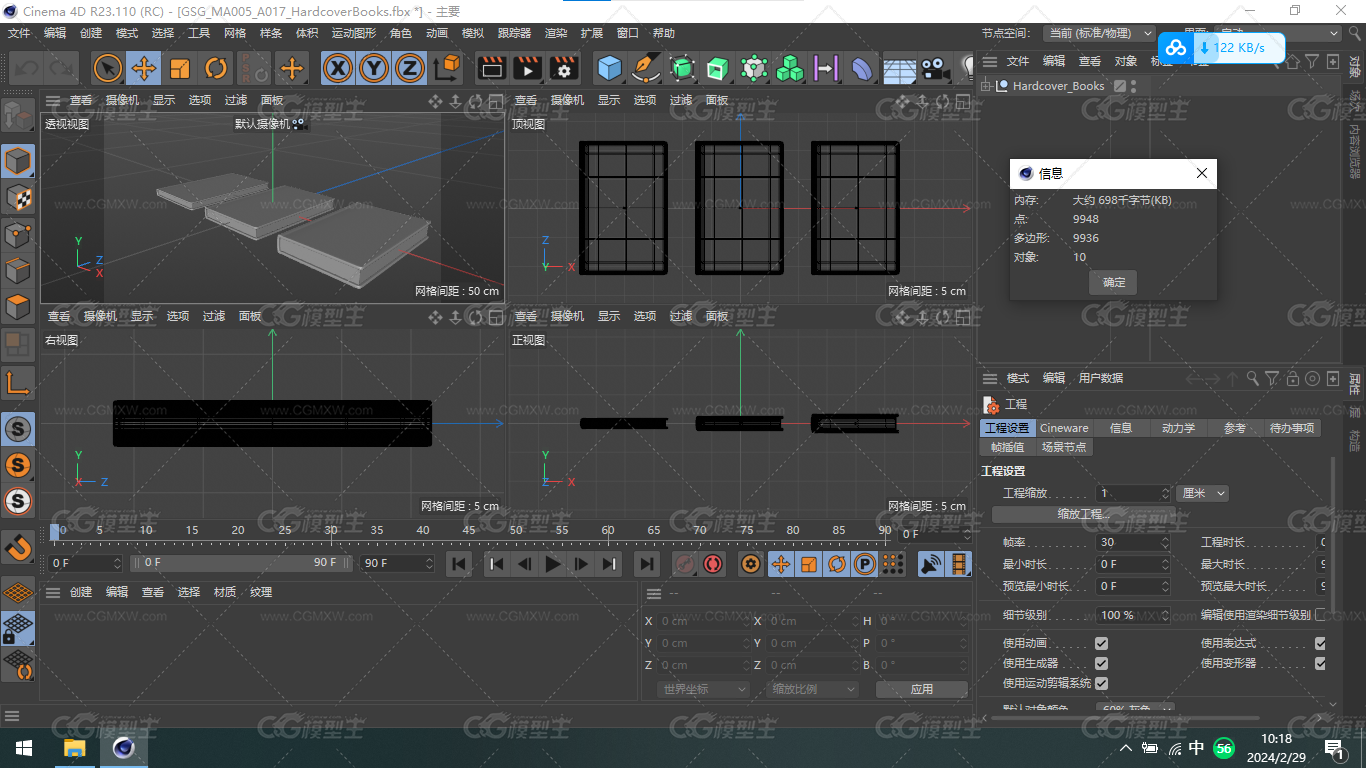Click the red Record Active Objects button
Screen dimensions: 1366x768
684,564
